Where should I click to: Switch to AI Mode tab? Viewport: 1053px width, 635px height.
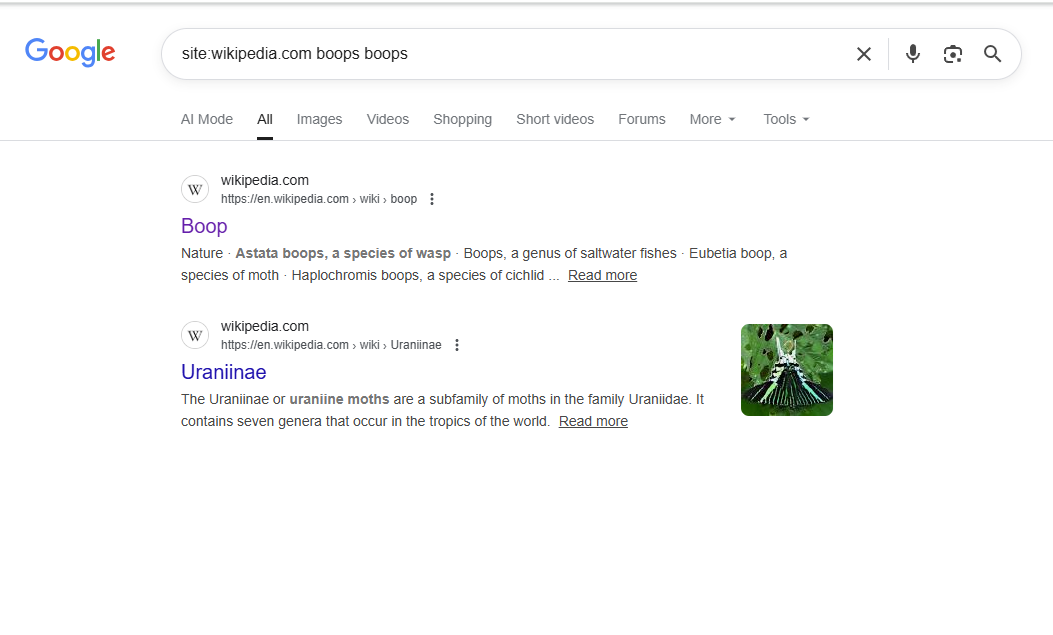click(207, 119)
